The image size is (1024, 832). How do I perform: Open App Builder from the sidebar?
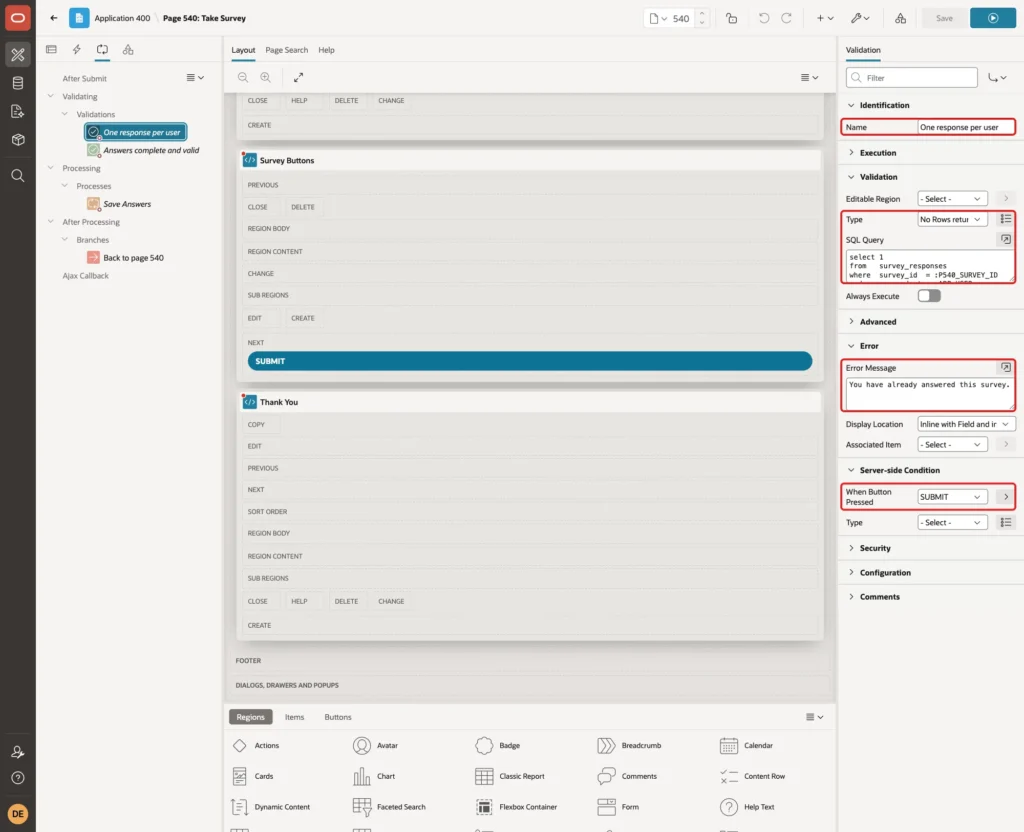point(18,54)
